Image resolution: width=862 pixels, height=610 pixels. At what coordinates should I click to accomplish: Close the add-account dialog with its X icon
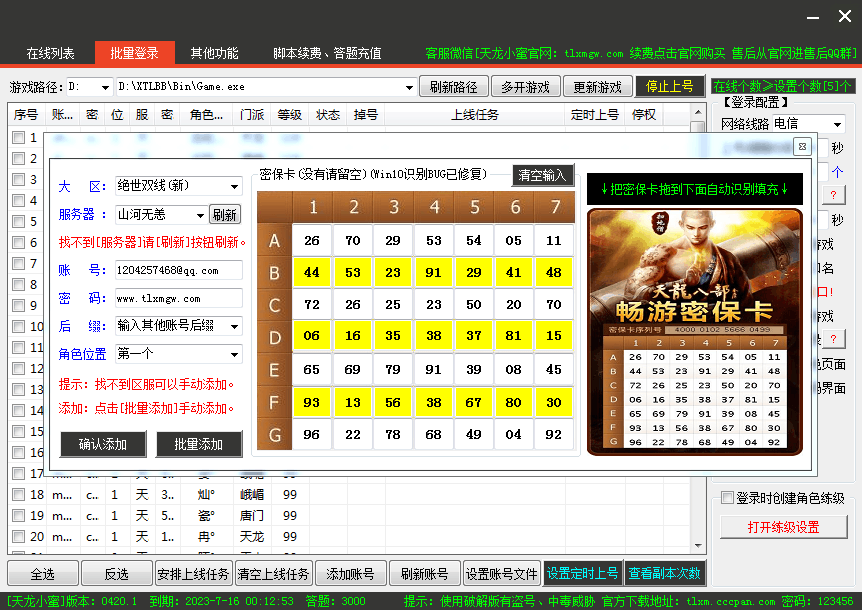(x=802, y=147)
